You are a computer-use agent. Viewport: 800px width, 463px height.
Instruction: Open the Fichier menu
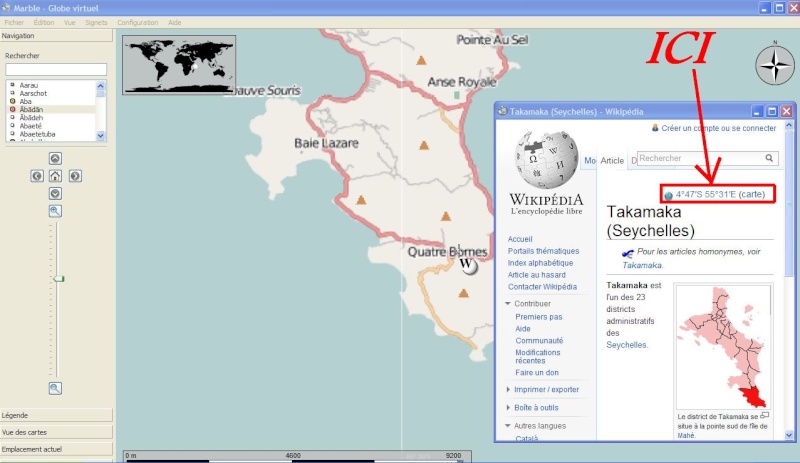coord(14,22)
